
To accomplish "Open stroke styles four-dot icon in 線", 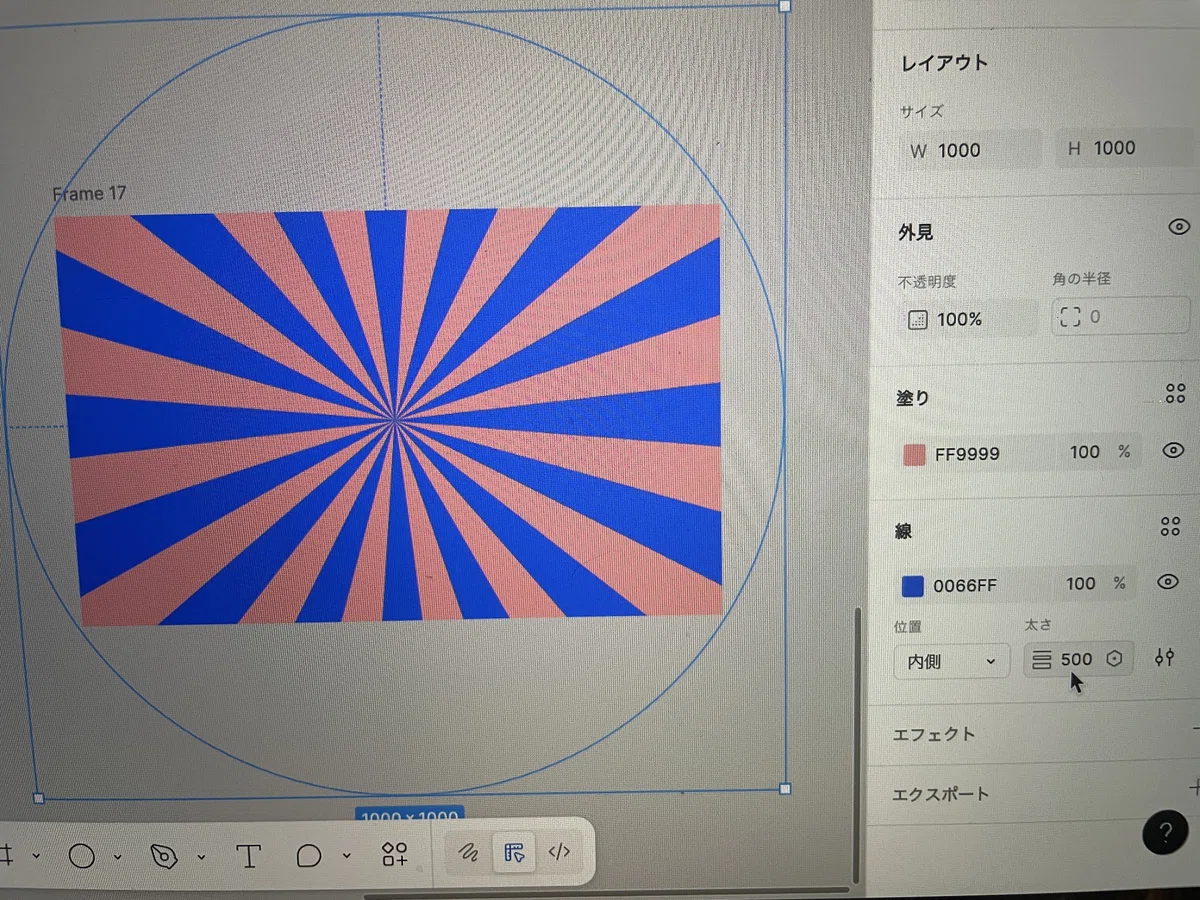I will coord(1171,526).
